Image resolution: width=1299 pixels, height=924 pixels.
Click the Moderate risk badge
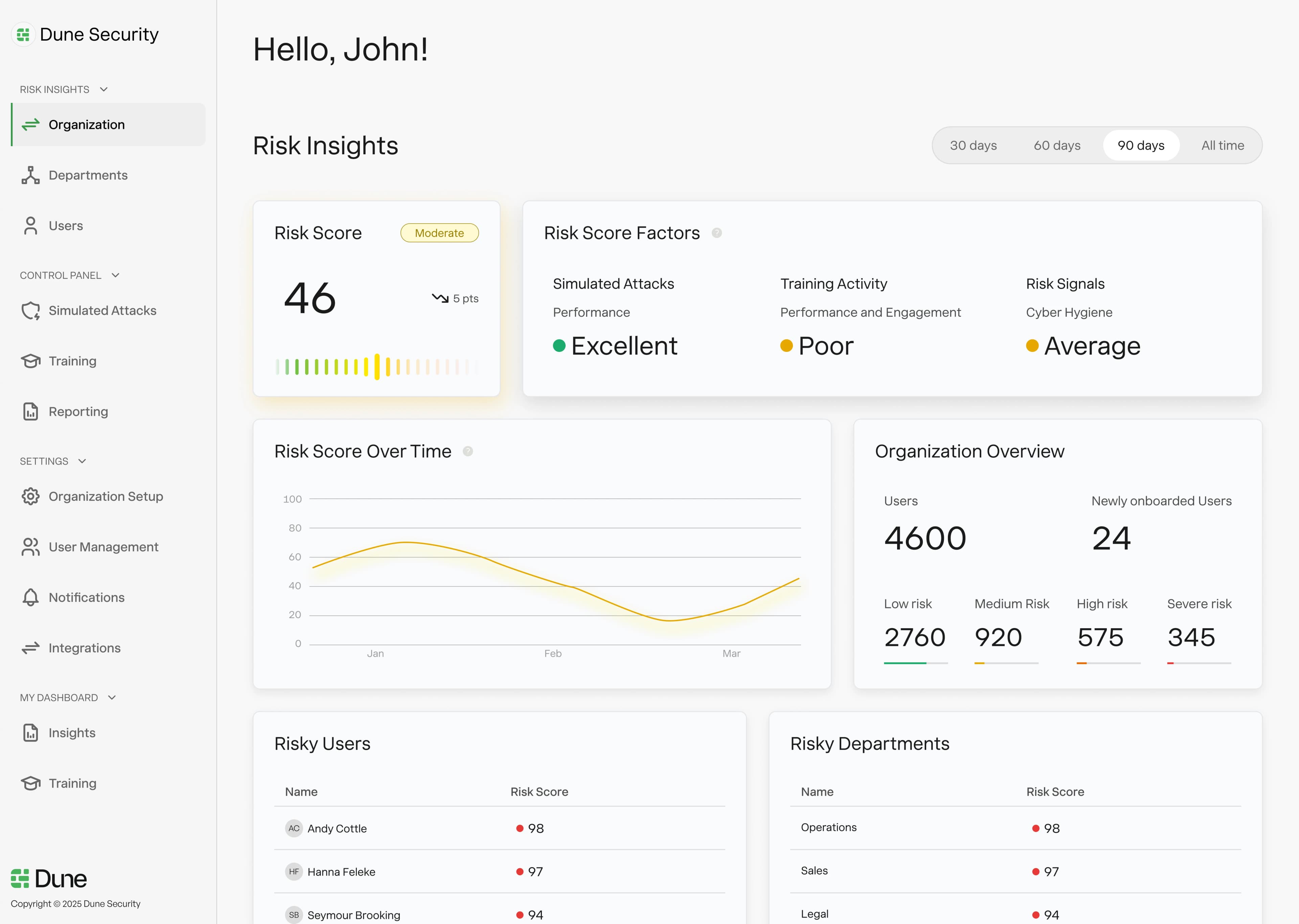click(439, 233)
